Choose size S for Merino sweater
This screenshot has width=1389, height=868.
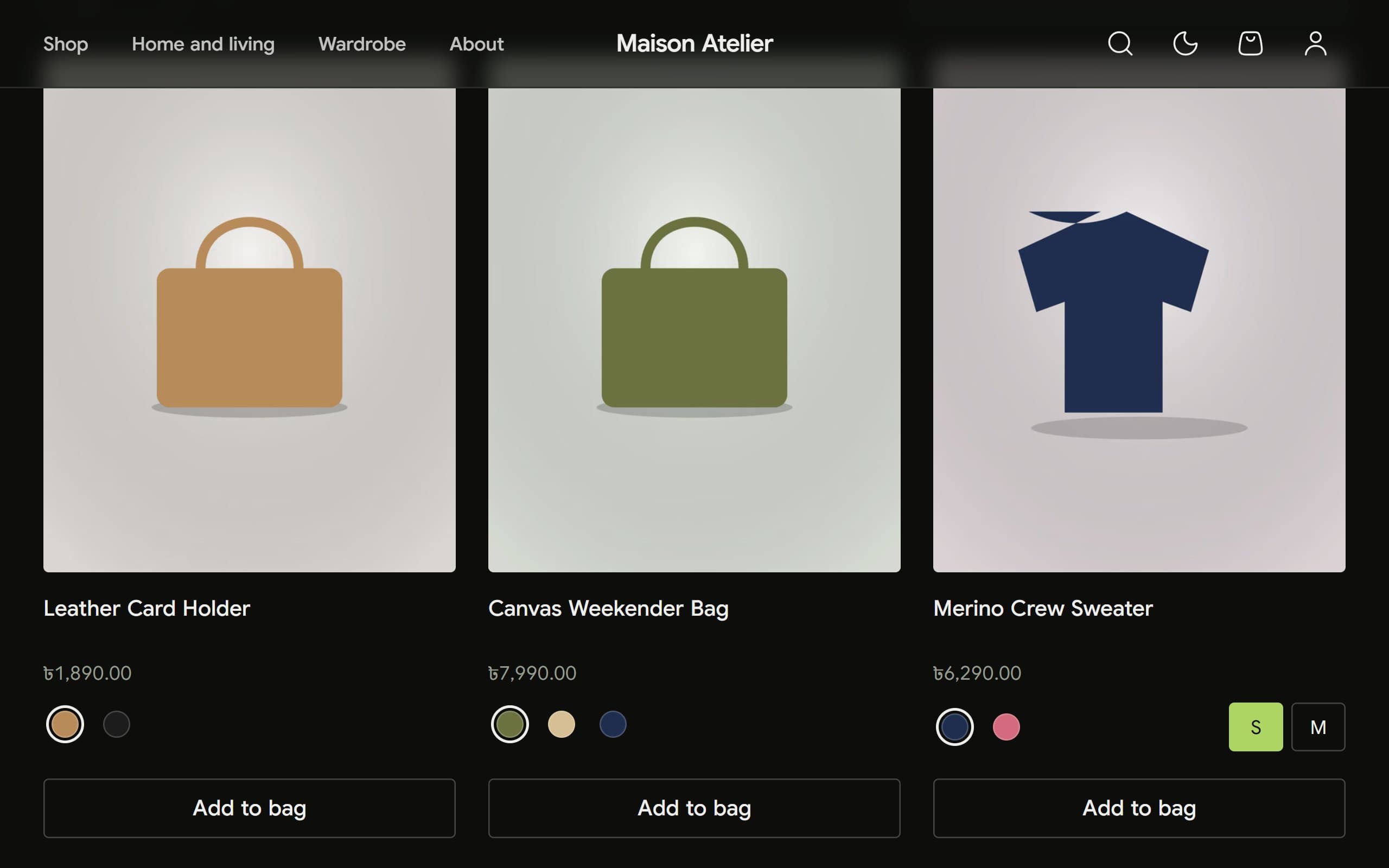pyautogui.click(x=1256, y=727)
